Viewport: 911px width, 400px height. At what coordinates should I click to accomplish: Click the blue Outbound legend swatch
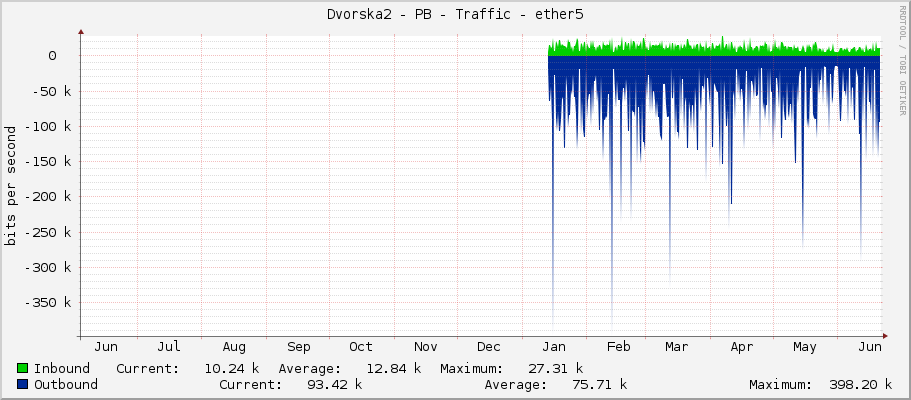[x=23, y=384]
